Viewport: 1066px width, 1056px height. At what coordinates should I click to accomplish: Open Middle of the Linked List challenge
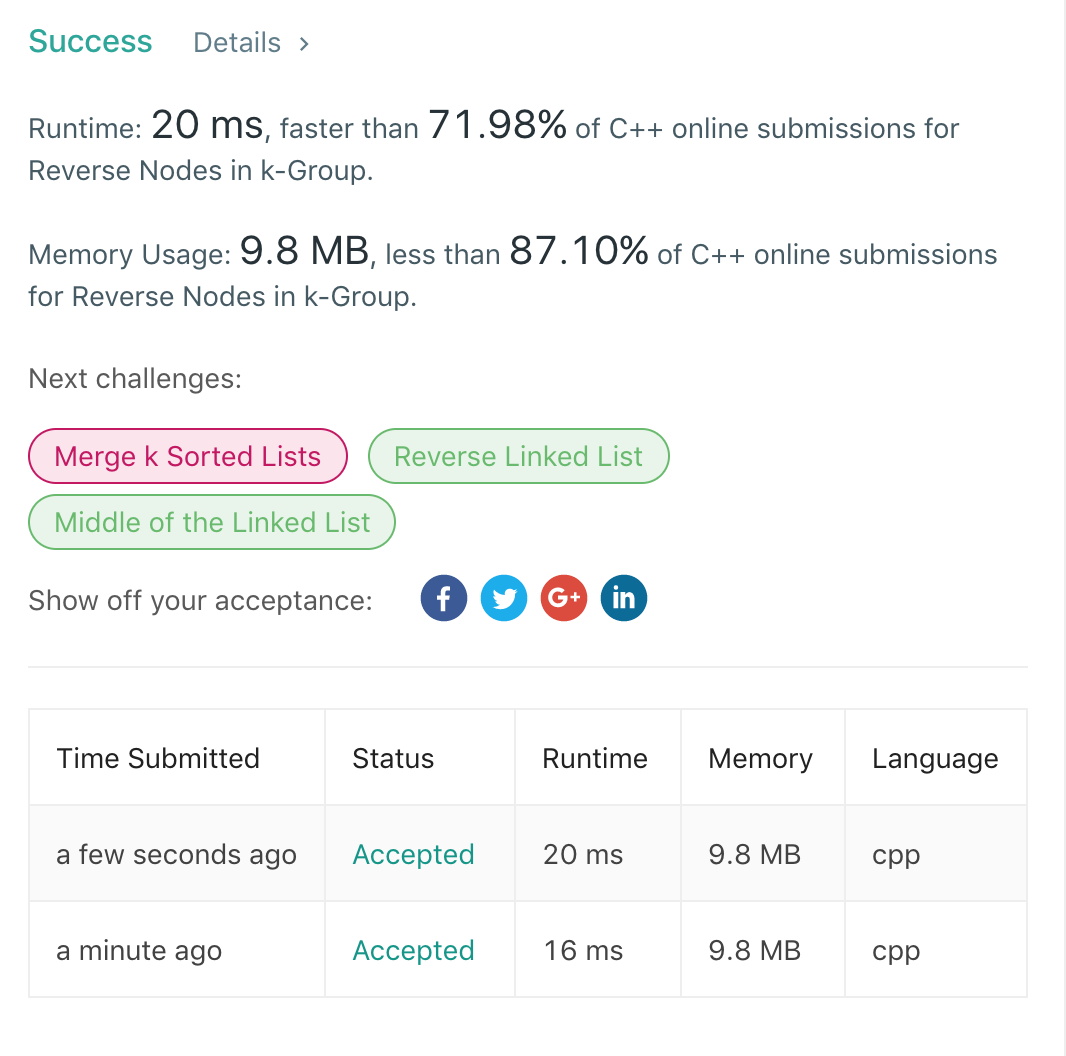click(x=212, y=522)
